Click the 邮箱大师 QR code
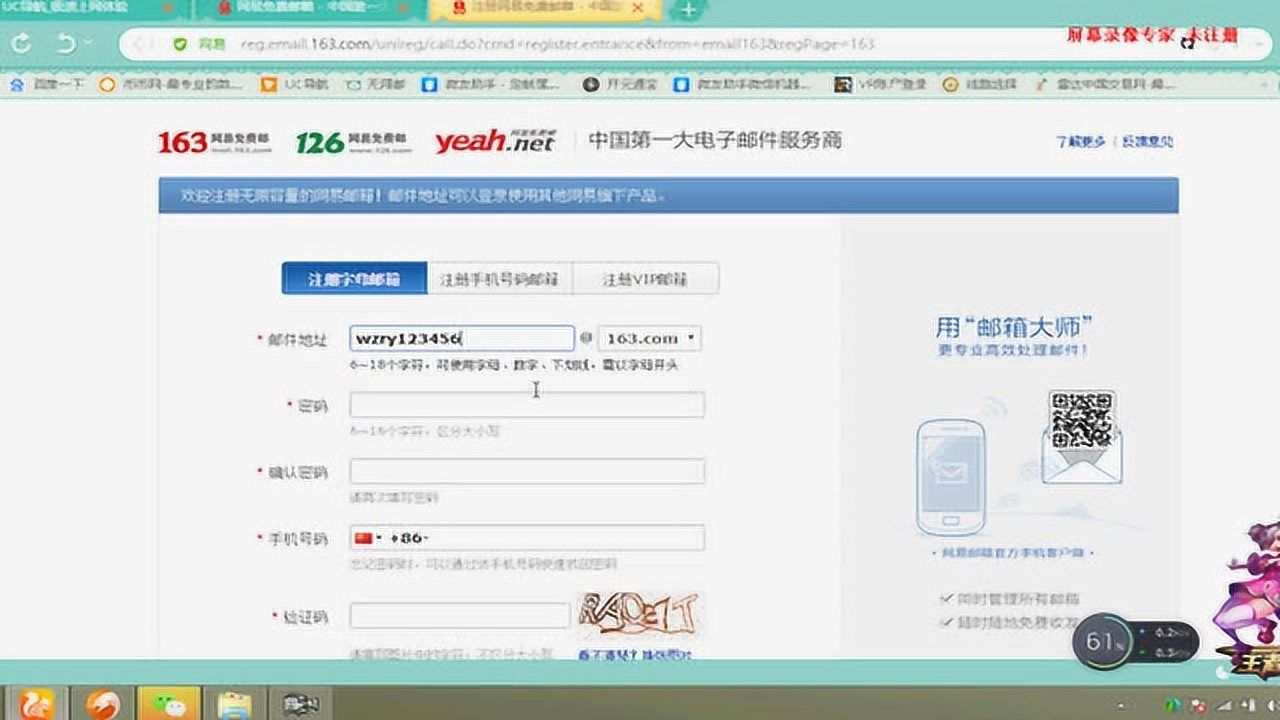This screenshot has height=720, width=1280. [x=1081, y=420]
